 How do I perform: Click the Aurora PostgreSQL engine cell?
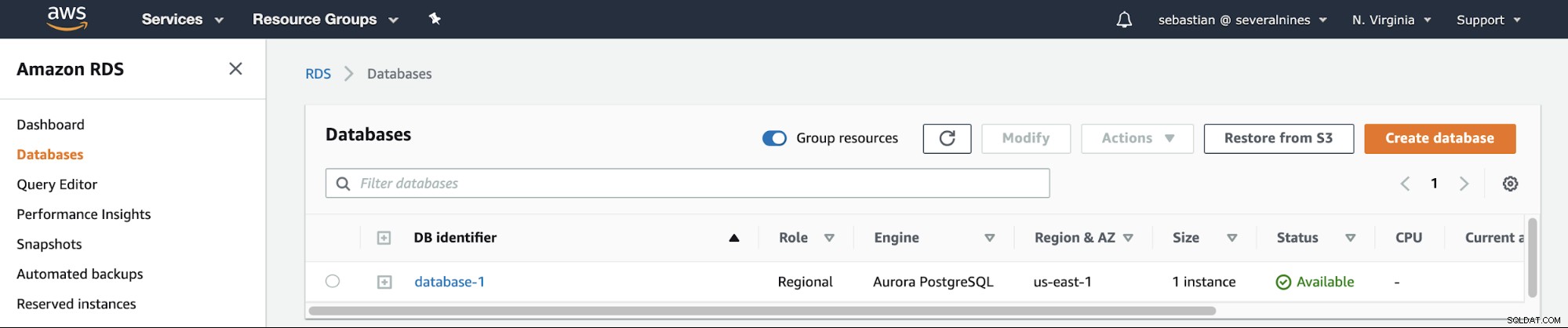[933, 282]
